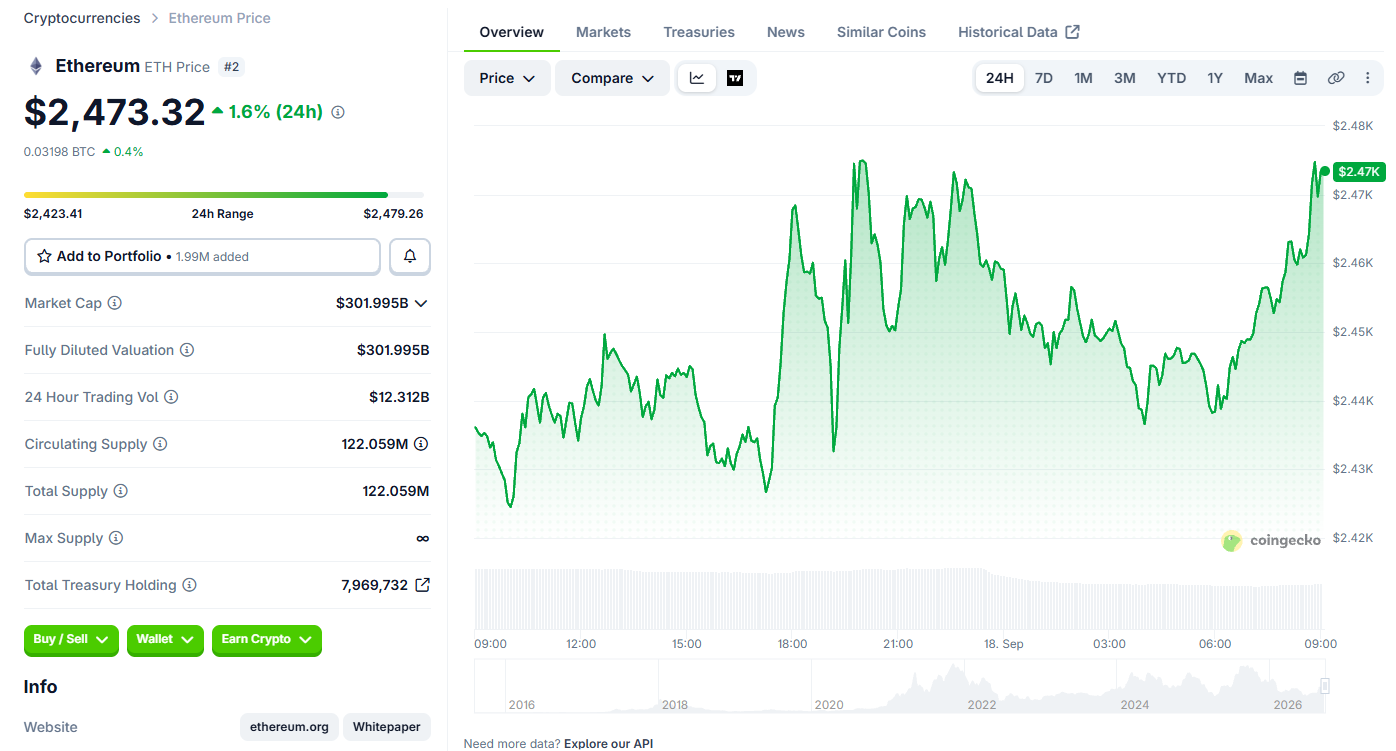Expand the Market Cap chevron
Screen dimensions: 1396x751
tap(421, 303)
